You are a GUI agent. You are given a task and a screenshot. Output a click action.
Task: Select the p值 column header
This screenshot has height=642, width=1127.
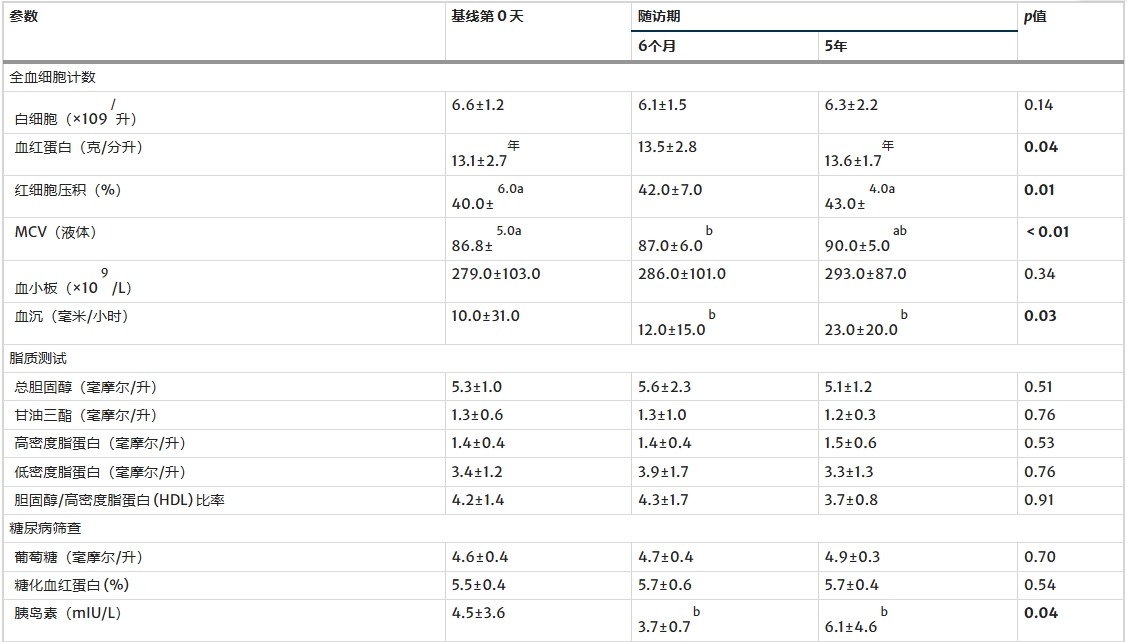(1035, 17)
